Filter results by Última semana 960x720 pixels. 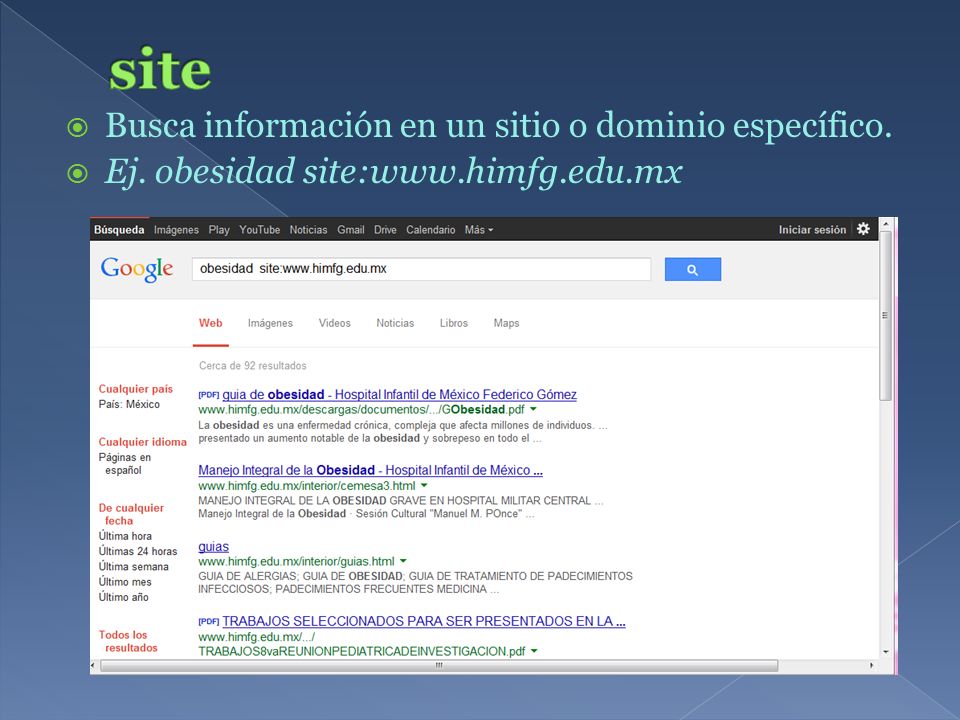tap(133, 566)
